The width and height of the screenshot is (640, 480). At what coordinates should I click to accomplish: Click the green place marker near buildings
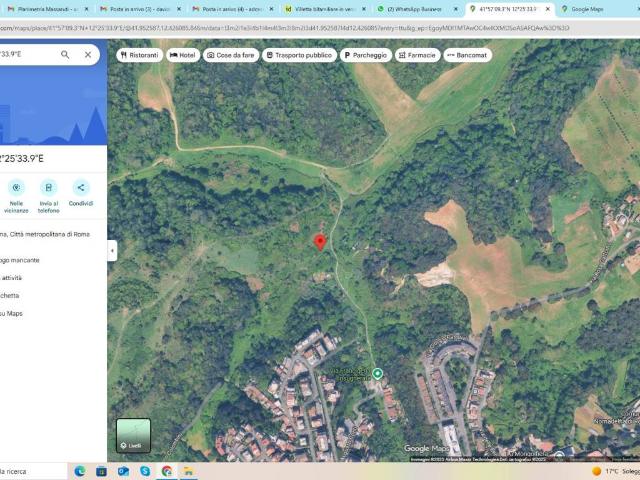click(x=378, y=373)
